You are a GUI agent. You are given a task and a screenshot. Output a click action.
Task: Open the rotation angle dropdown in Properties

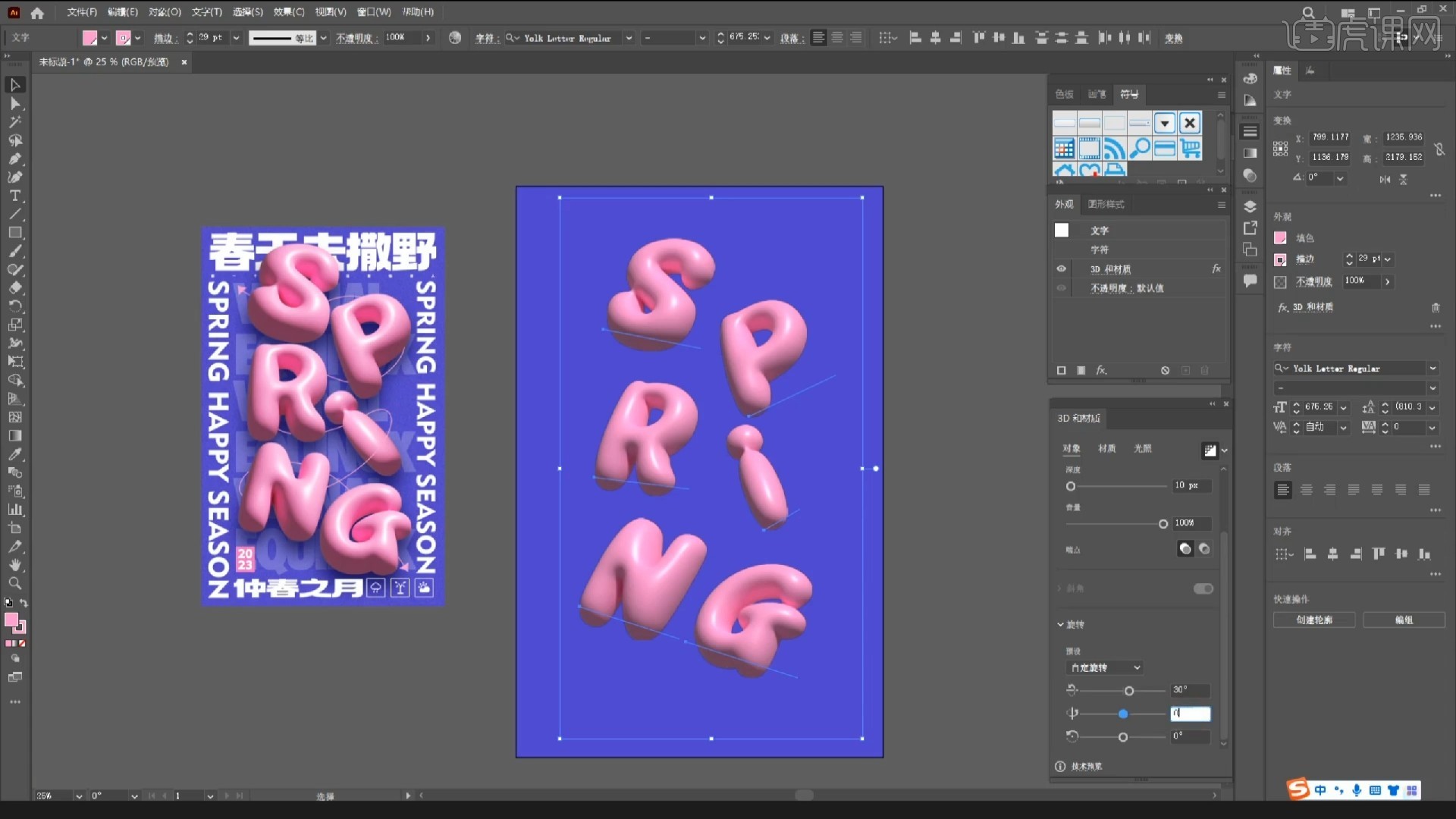(1340, 178)
